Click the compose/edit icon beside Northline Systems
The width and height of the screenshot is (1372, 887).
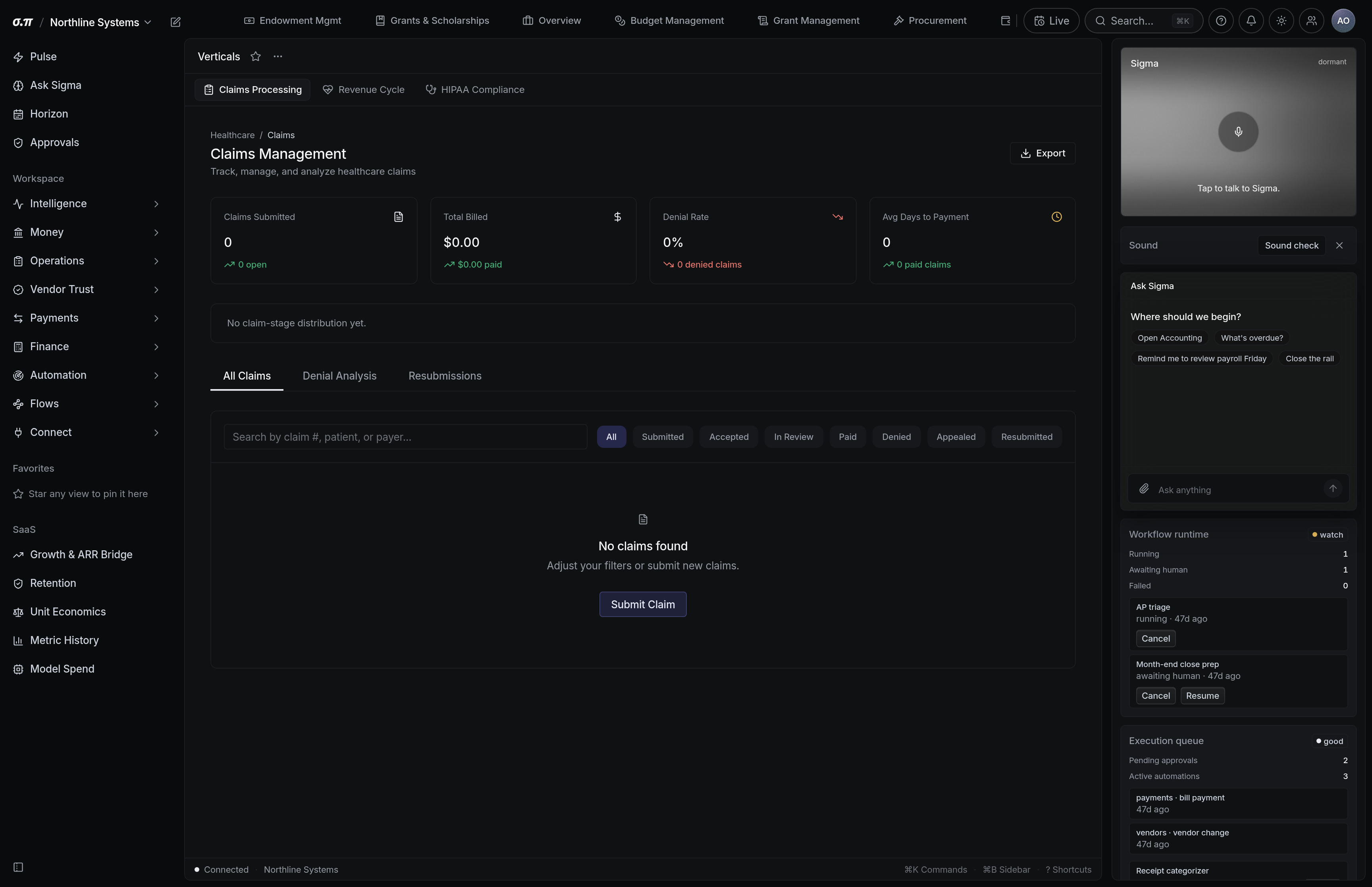(175, 22)
